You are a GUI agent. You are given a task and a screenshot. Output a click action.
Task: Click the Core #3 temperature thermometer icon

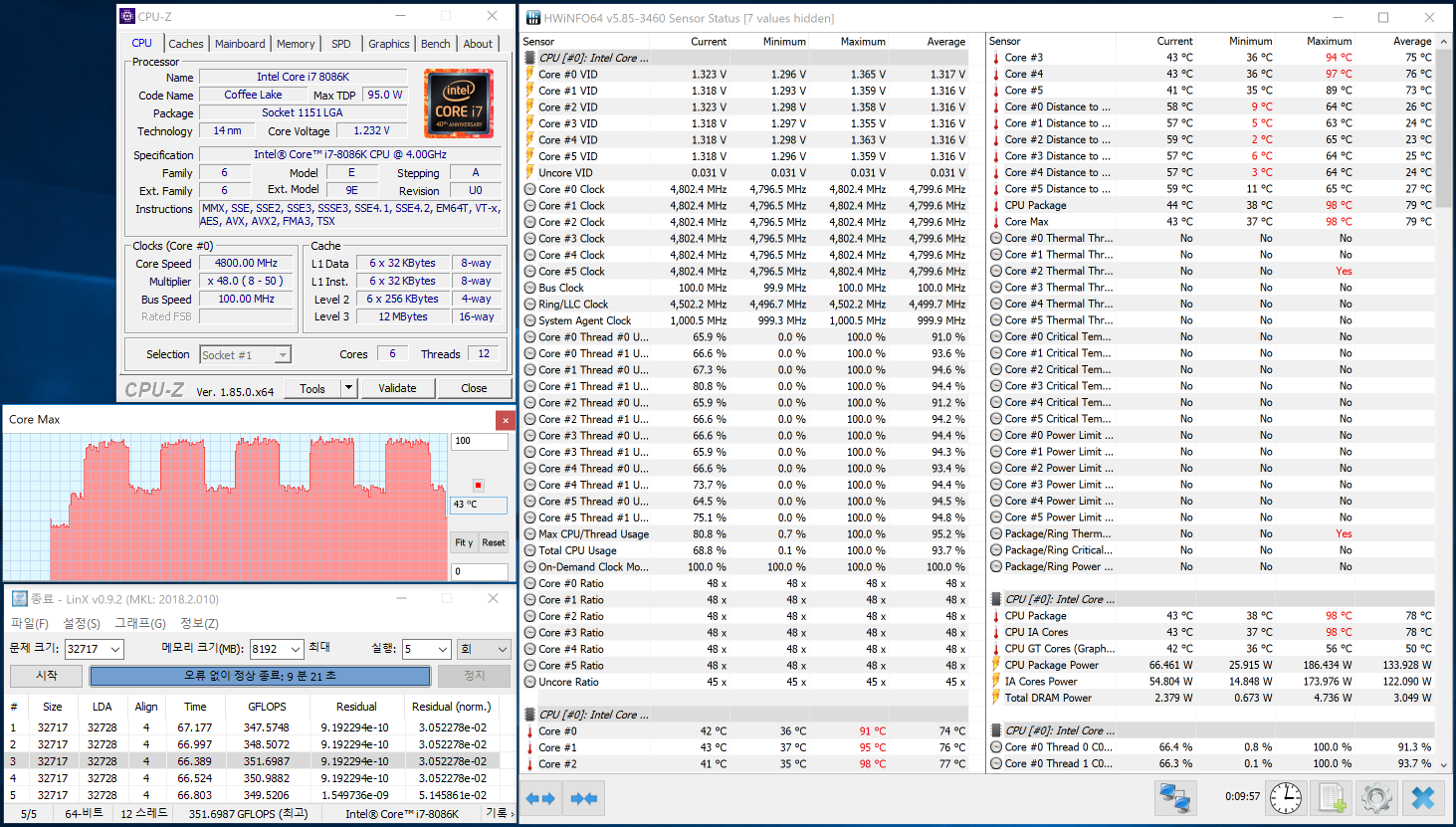995,58
